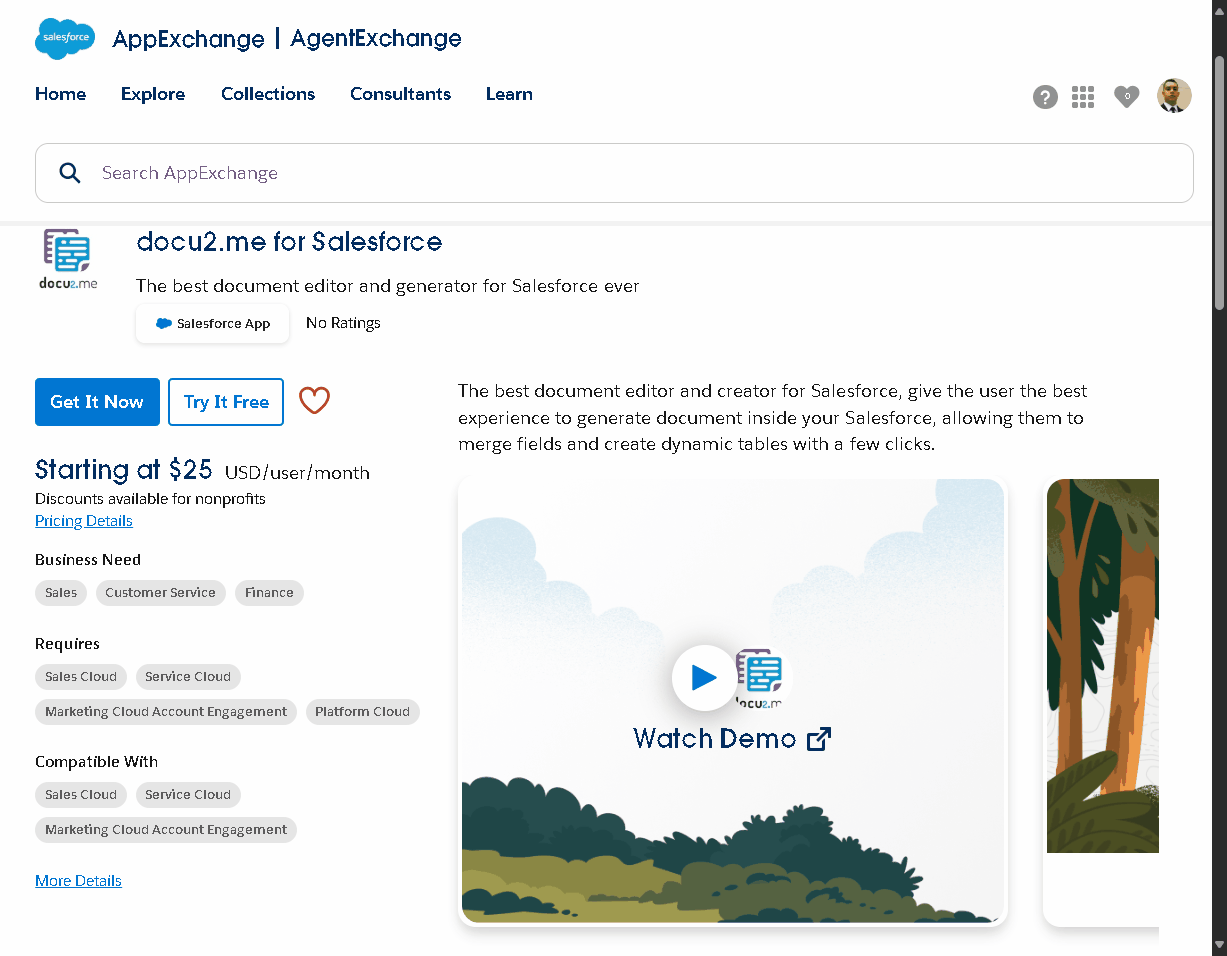
Task: Click Service Cloud tag under Compatible With
Action: 188,795
